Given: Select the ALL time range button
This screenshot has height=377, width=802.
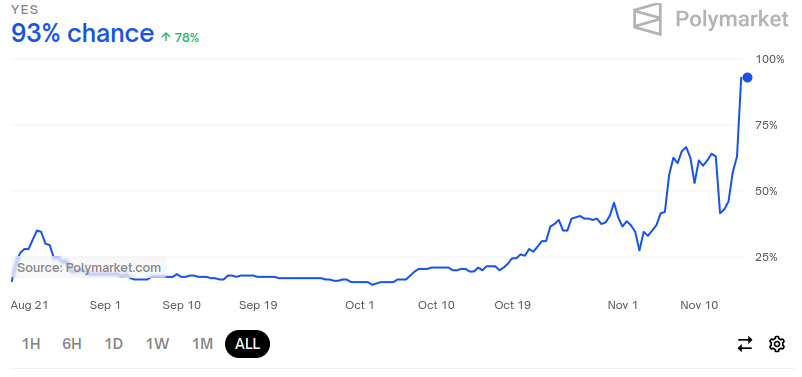Looking at the screenshot, I should click(x=248, y=344).
